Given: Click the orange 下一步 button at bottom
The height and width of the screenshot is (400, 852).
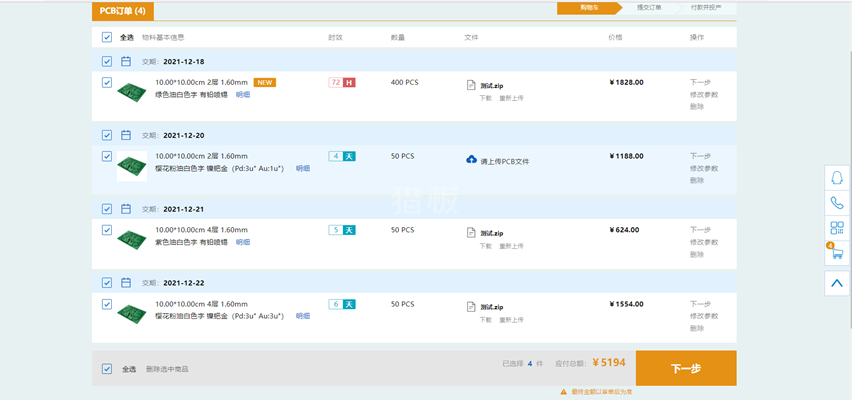Looking at the screenshot, I should pos(685,368).
